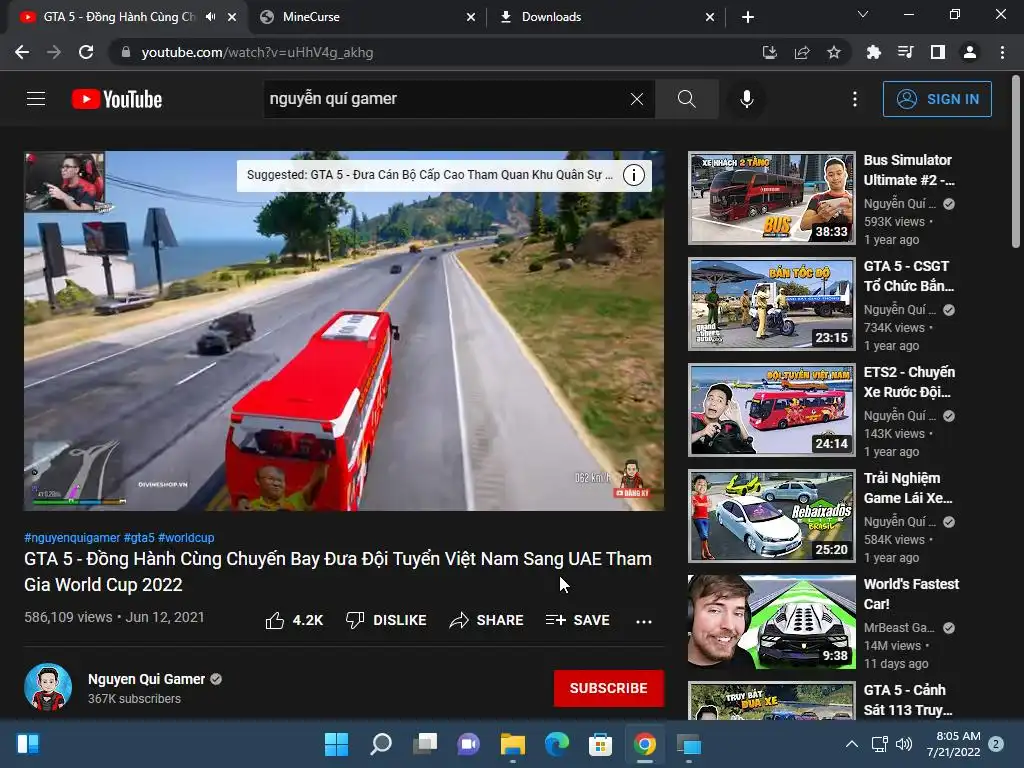Close the MineCurse tab
Image resolution: width=1024 pixels, height=768 pixels.
471,17
